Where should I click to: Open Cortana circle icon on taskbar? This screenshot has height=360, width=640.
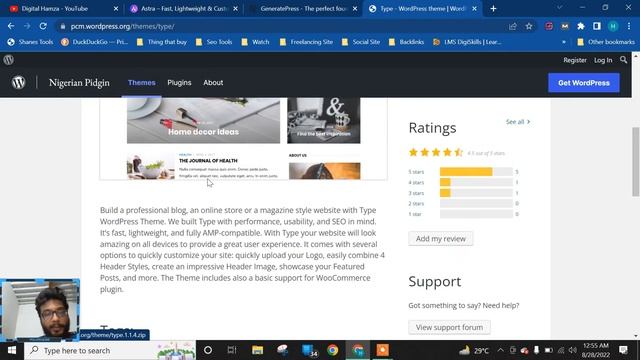(x=208, y=350)
